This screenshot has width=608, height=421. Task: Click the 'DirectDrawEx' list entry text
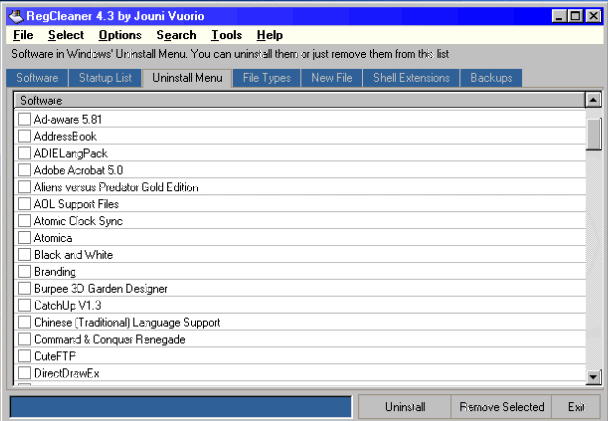67,373
